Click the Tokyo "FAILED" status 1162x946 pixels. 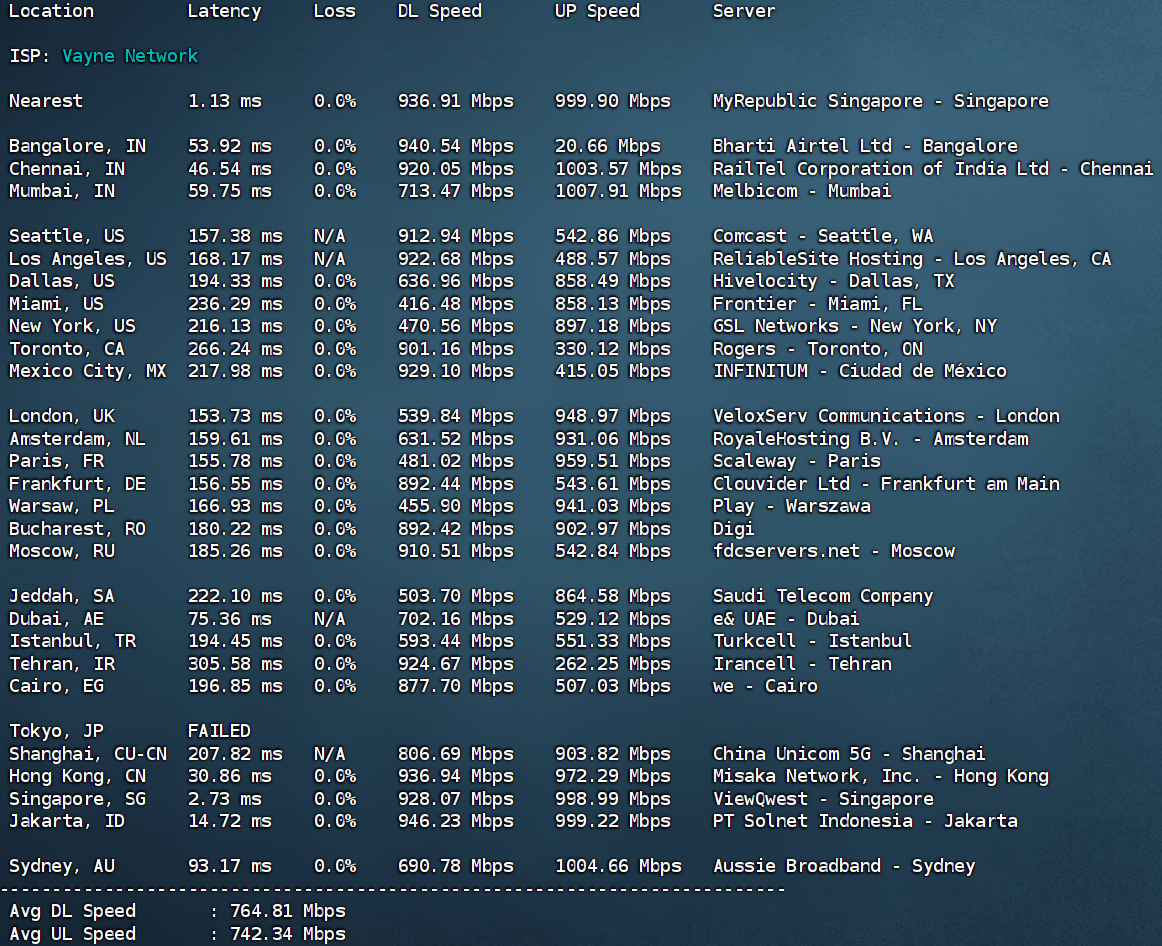(x=219, y=731)
